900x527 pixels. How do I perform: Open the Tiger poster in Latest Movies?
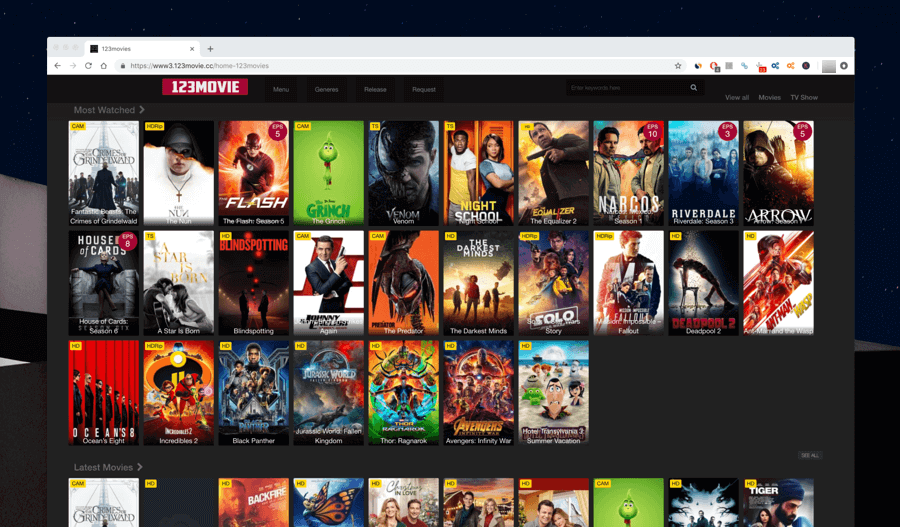pyautogui.click(x=778, y=503)
